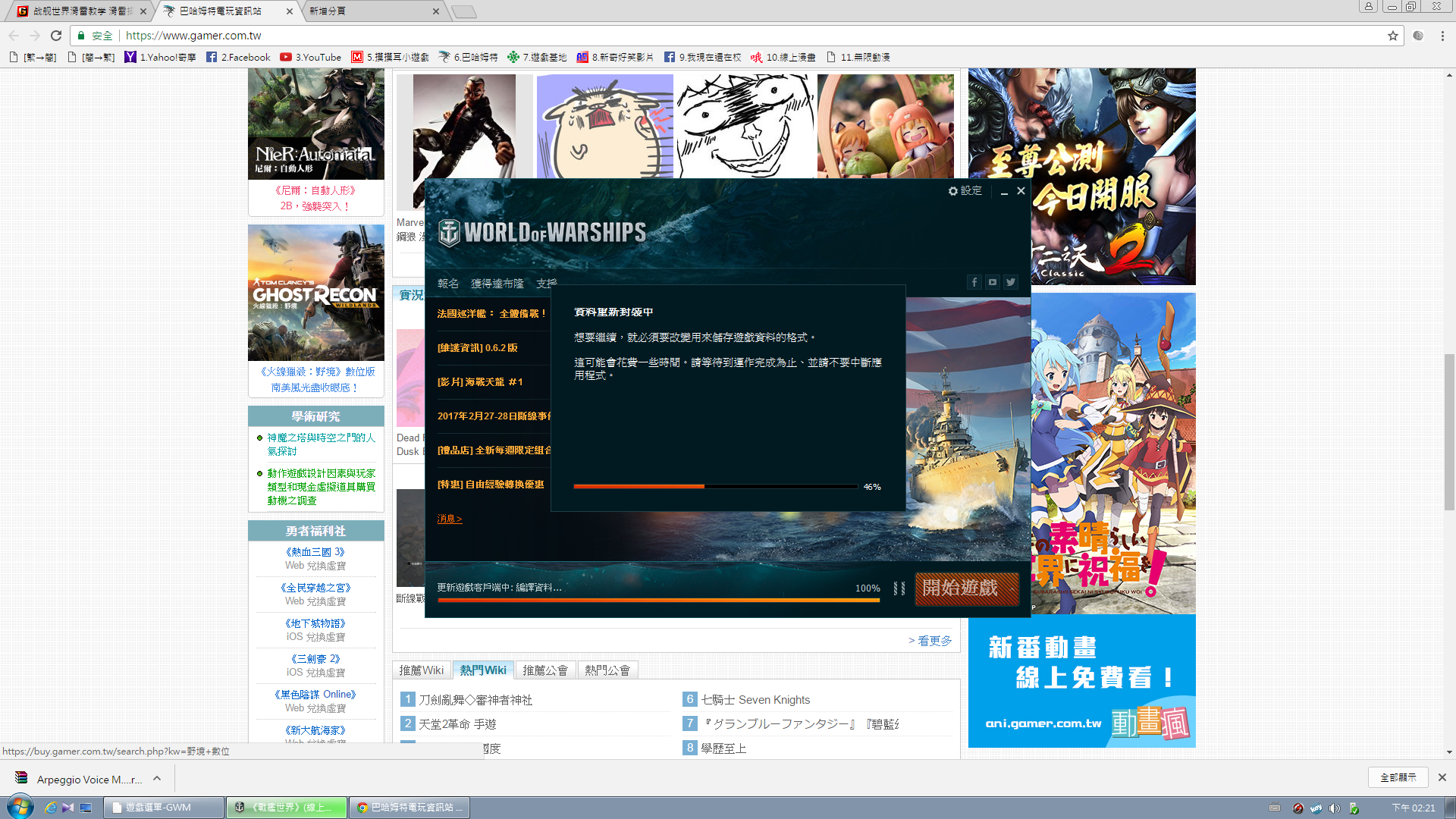Open the 報名 launcher menu item
This screenshot has width=1456, height=819.
point(448,284)
